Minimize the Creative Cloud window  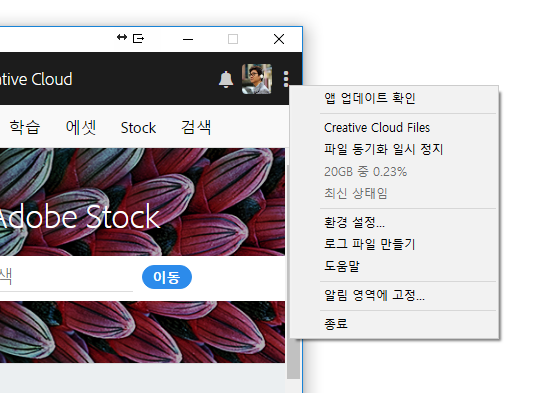coord(188,39)
